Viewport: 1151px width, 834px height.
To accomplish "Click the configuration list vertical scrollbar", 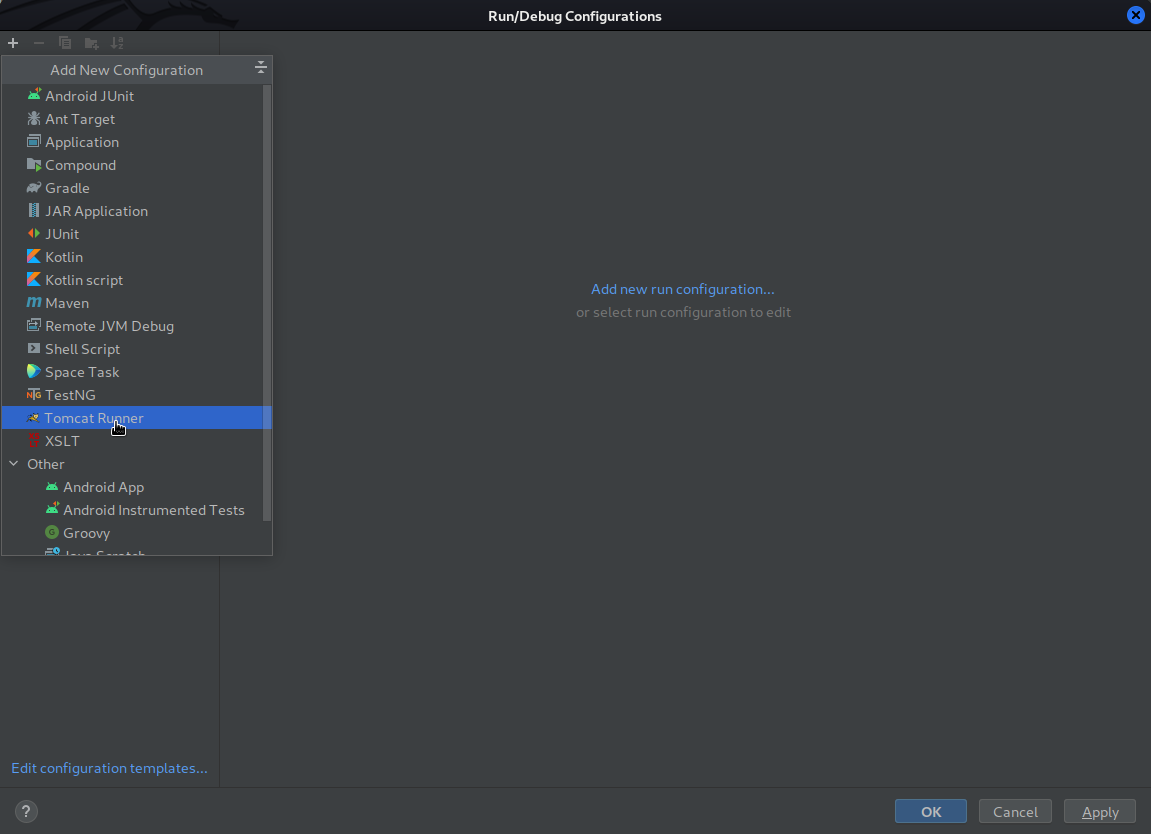I will tap(266, 302).
